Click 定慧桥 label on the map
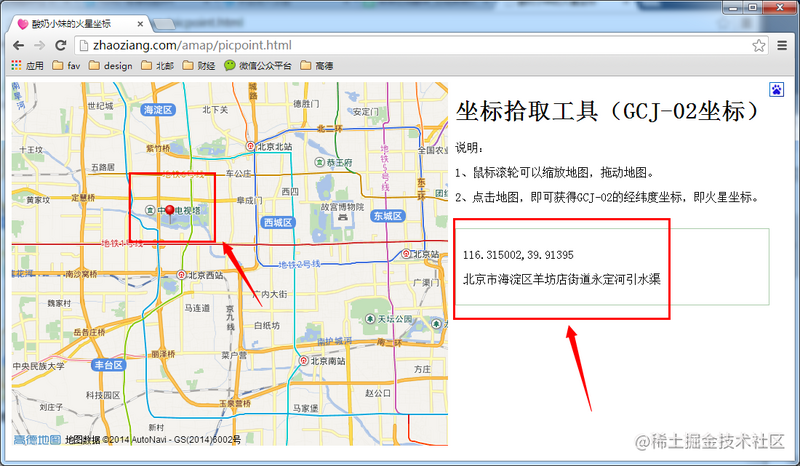Viewport: 800px width, 466px height. (83, 198)
